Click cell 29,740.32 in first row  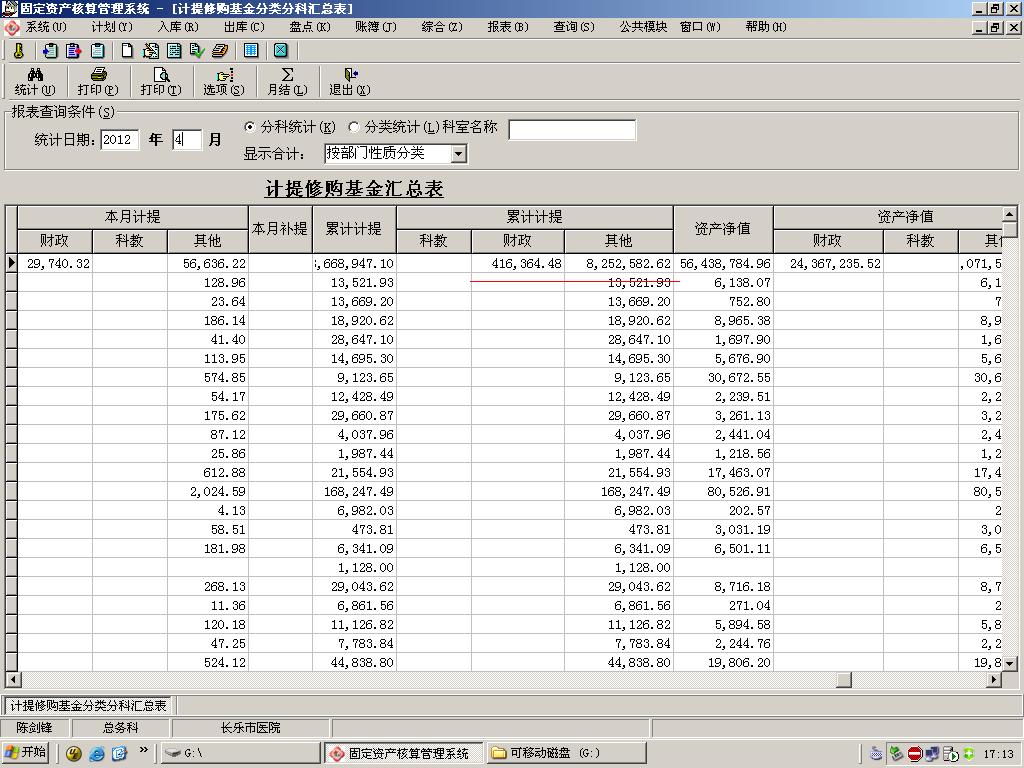[55, 263]
